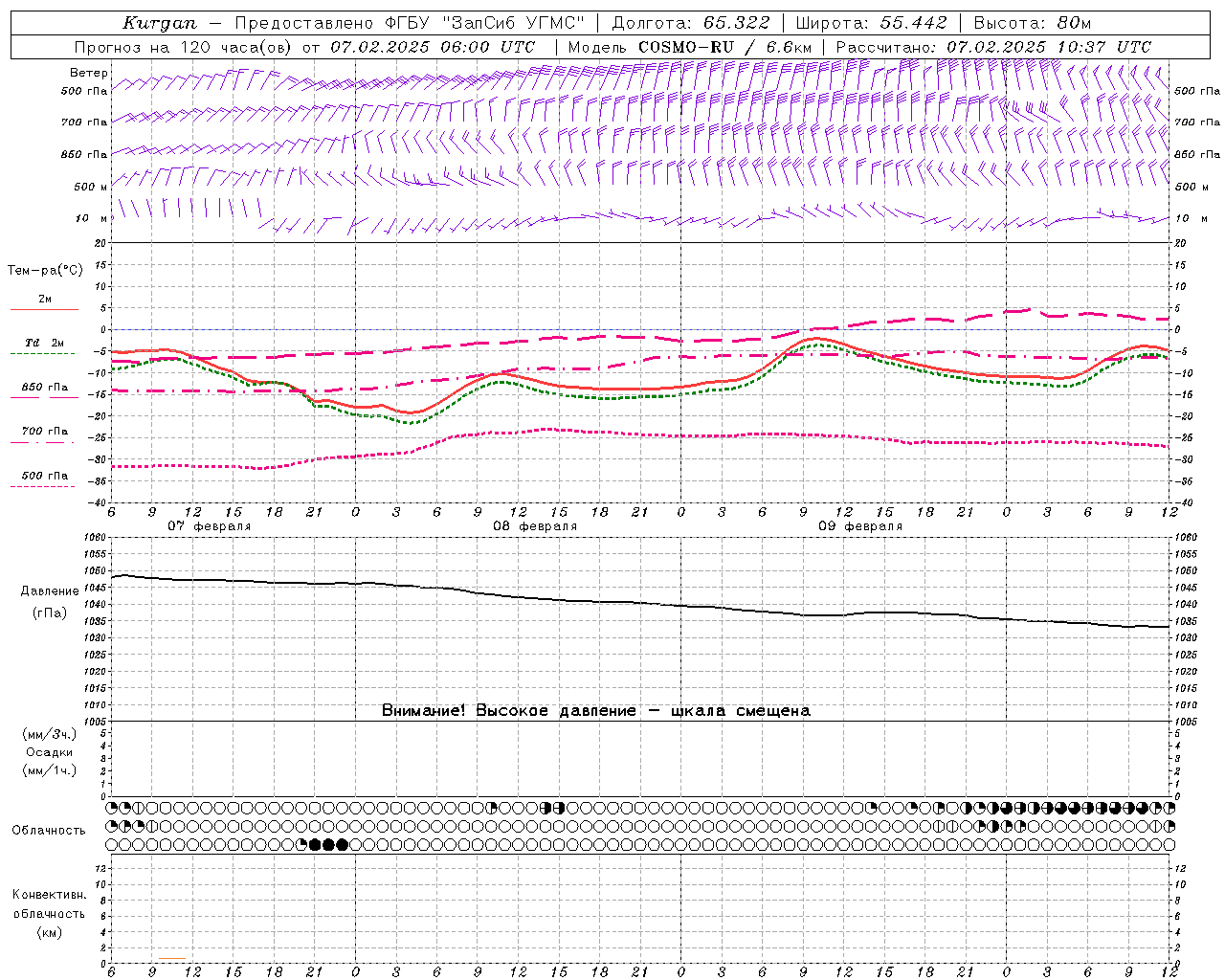Click the 09 февраля date label

coord(859,526)
